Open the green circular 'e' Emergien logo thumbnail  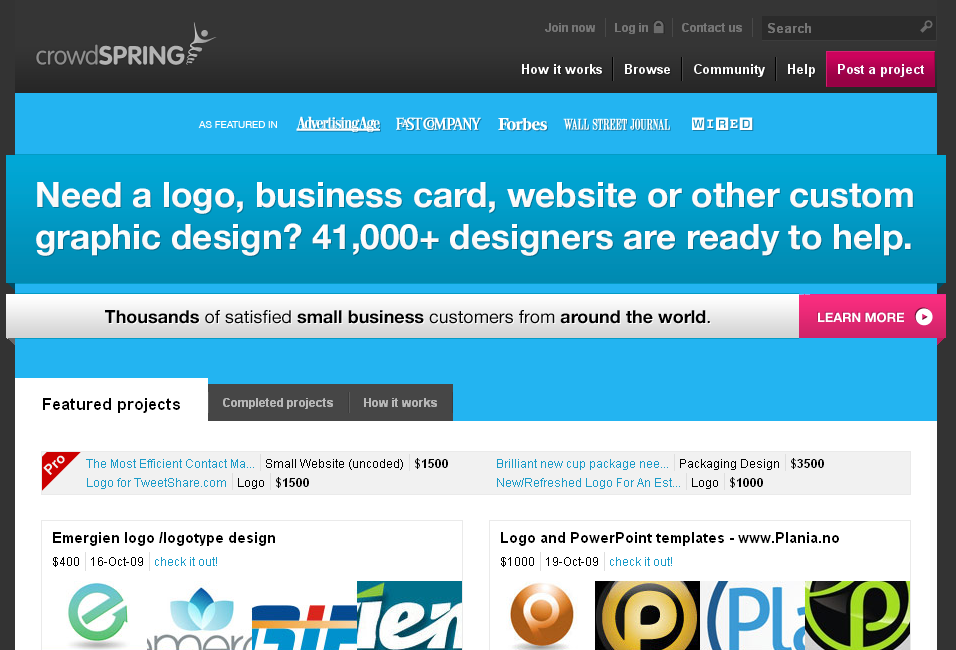(98, 615)
